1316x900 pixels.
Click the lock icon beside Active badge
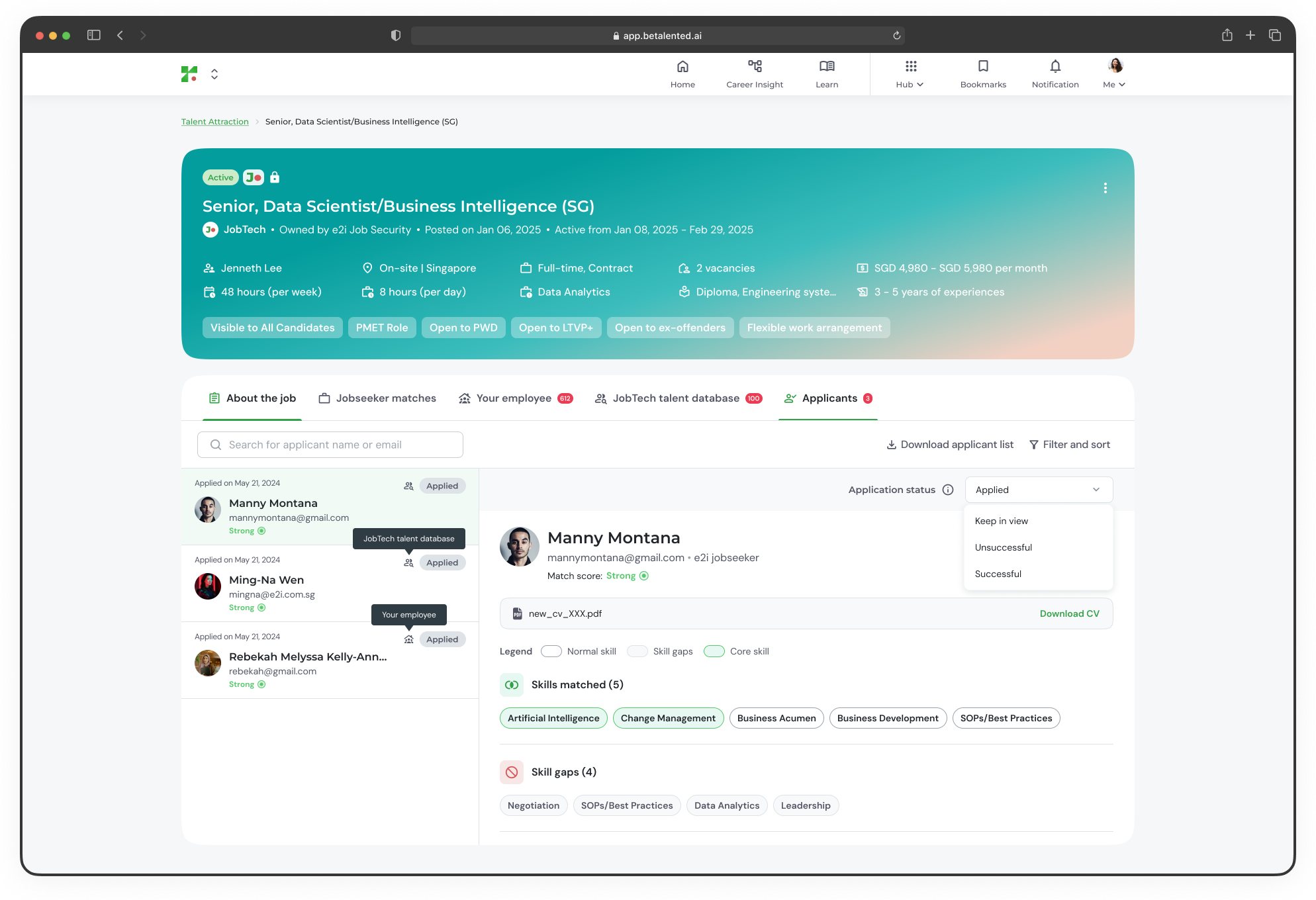coord(275,177)
